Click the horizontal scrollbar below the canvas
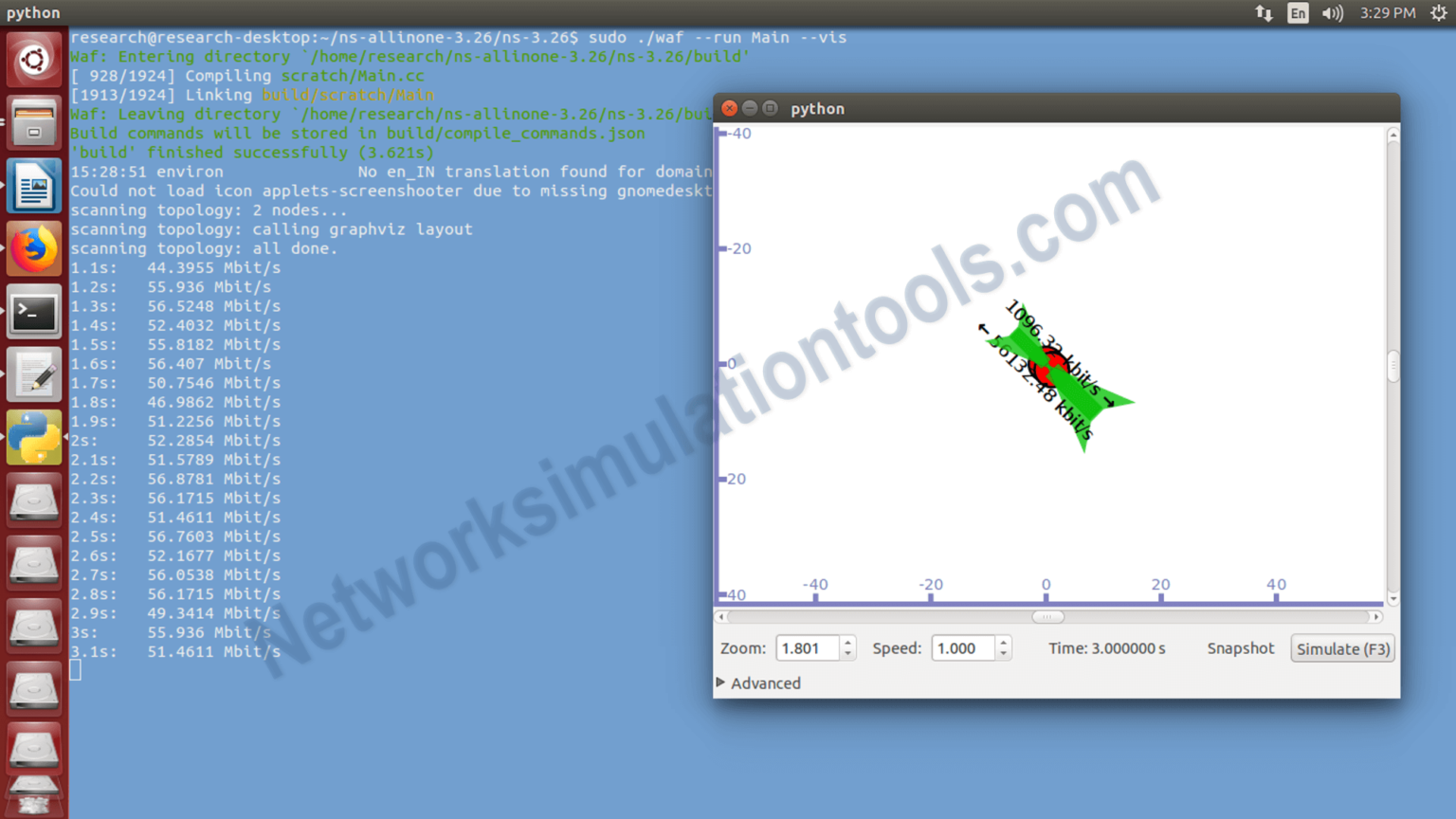Viewport: 1456px width, 819px height. pyautogui.click(x=1047, y=616)
